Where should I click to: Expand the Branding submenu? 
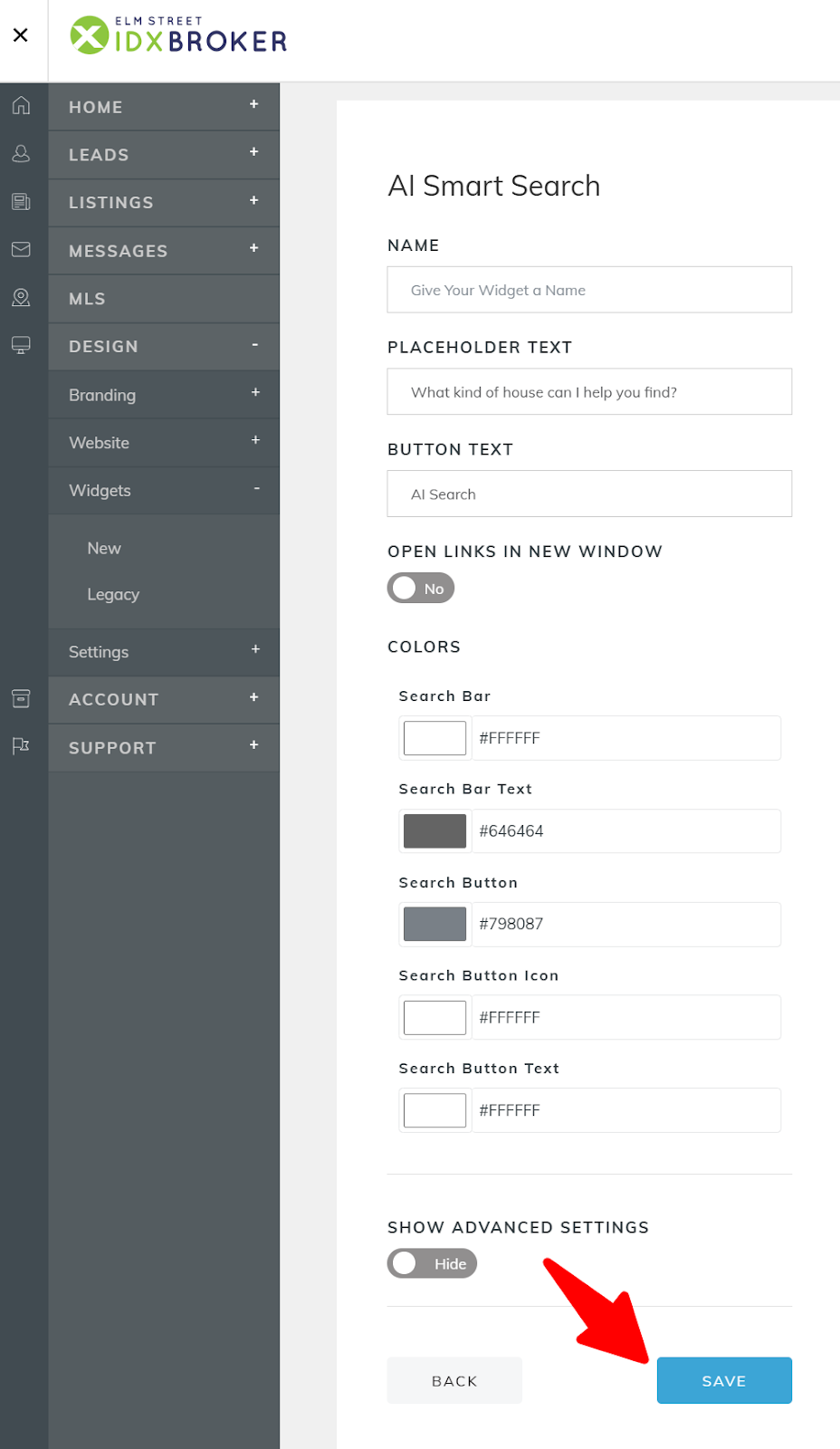pos(164,395)
